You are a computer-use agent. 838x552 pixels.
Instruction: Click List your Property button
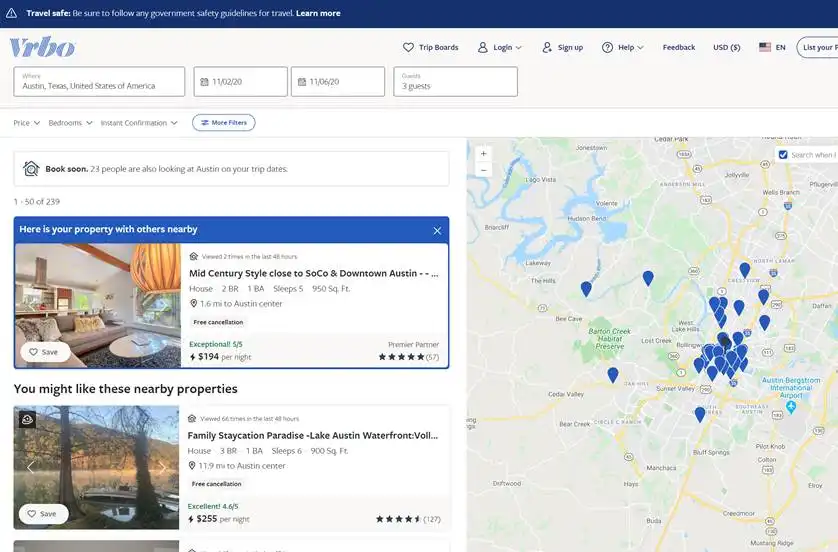[817, 47]
